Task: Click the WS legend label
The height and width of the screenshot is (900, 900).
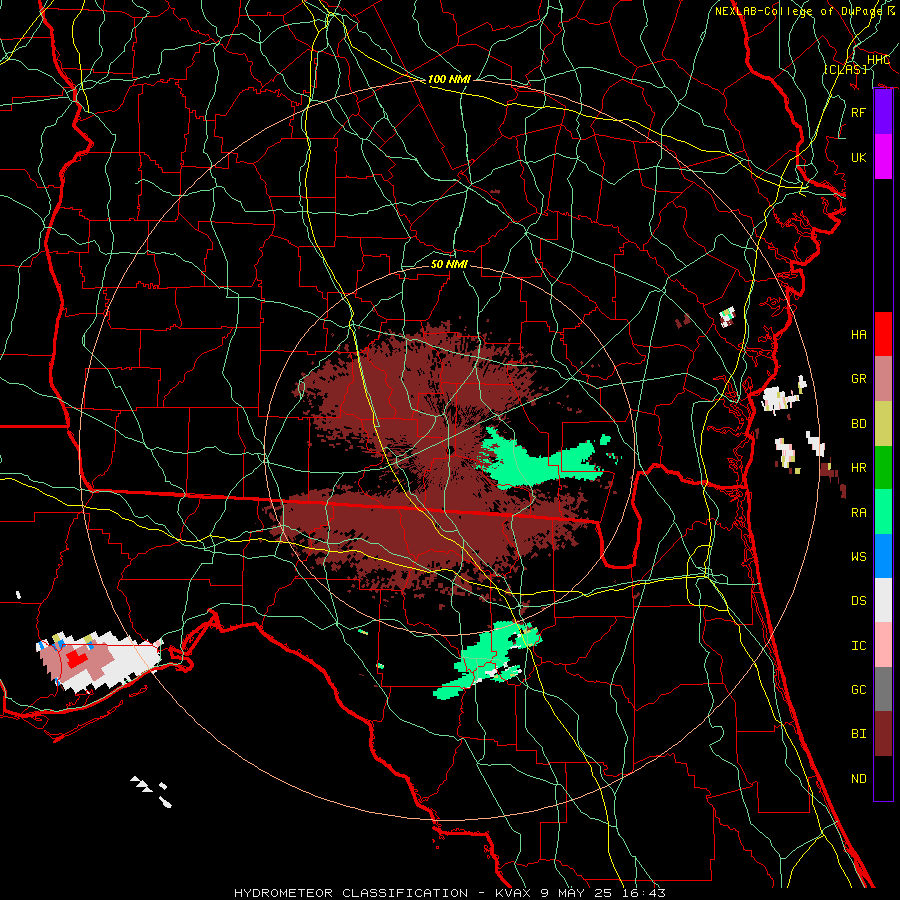Action: click(859, 557)
